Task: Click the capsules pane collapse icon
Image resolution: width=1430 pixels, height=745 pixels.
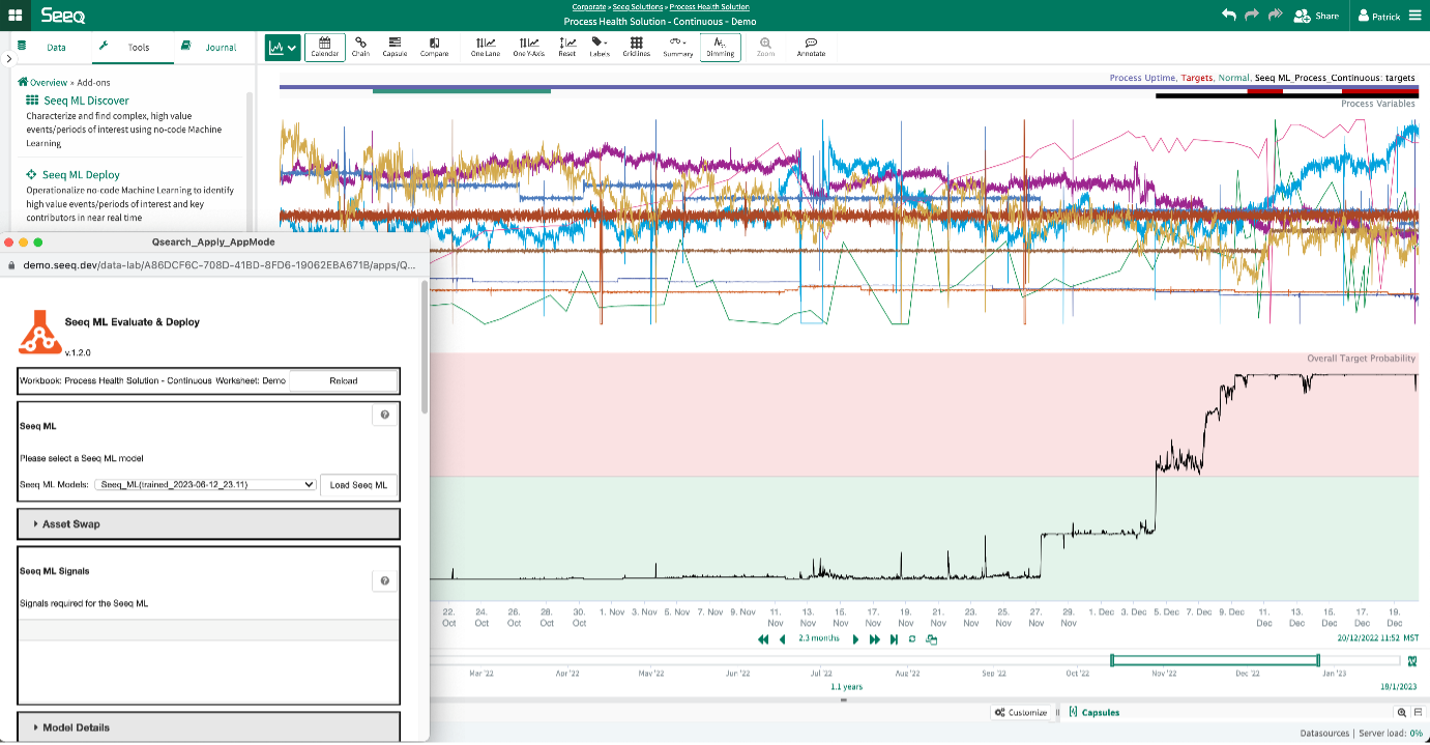Action: (x=1418, y=712)
